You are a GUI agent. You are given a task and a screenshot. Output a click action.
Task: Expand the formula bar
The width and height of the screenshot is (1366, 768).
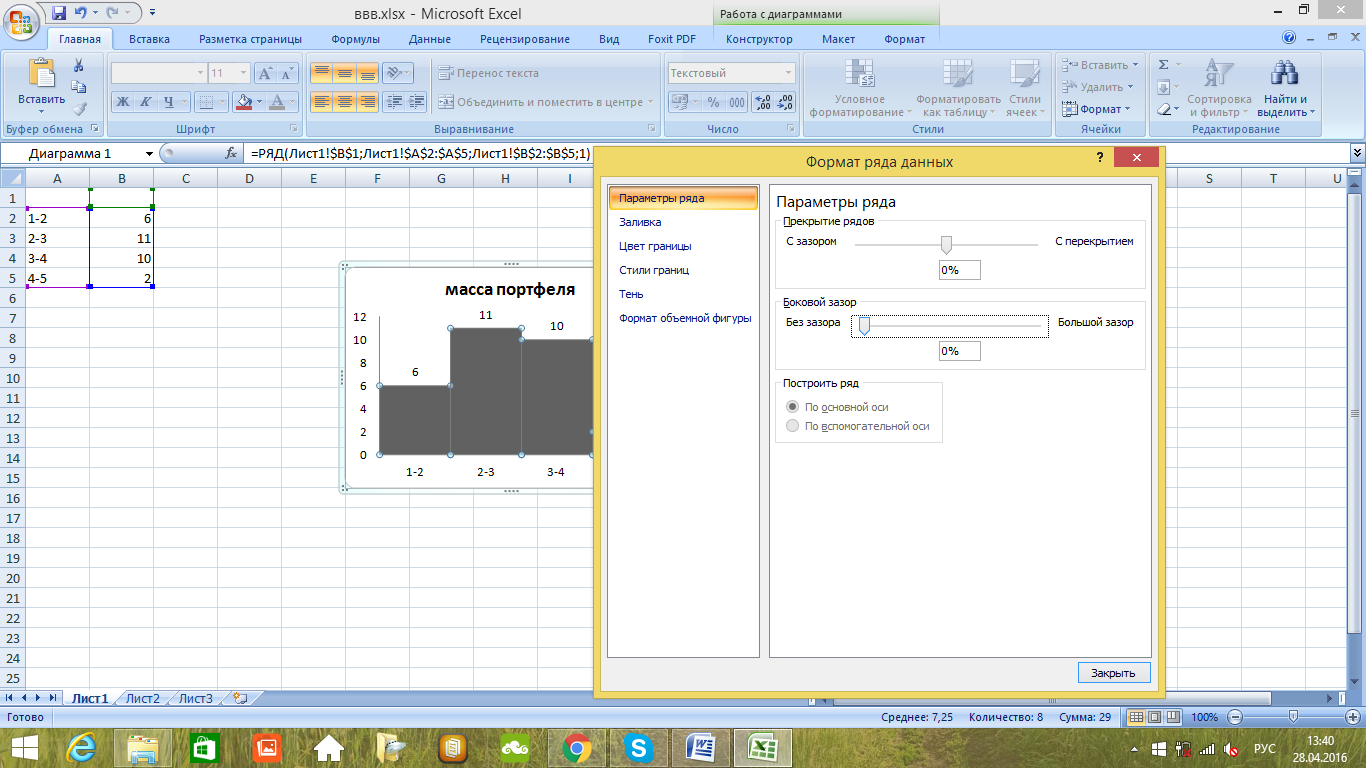point(1357,153)
